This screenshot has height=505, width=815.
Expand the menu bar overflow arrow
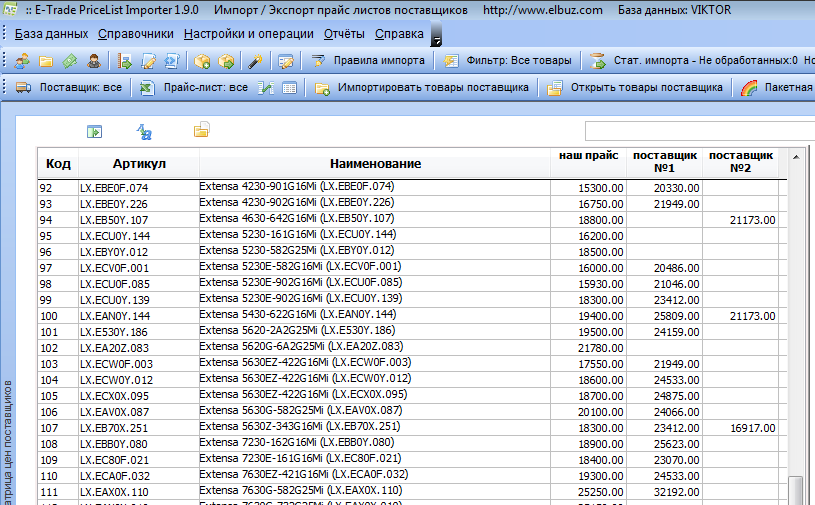(436, 34)
